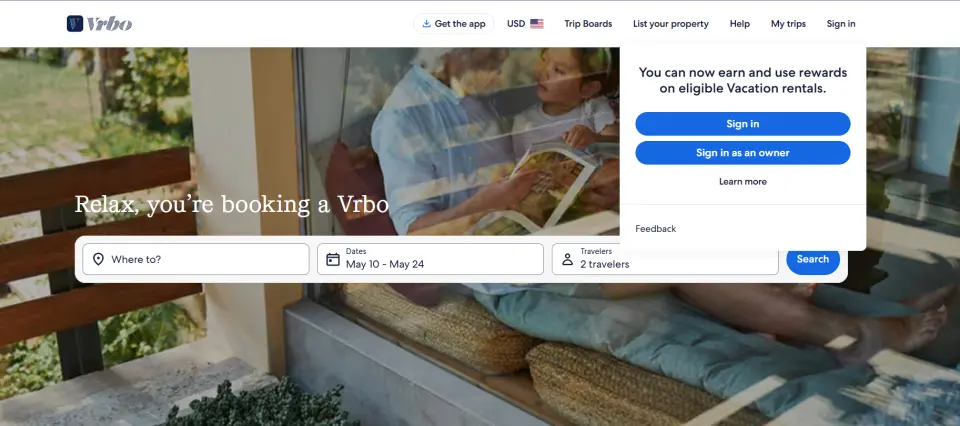The image size is (960, 426).
Task: Click the download icon in Get the app
Action: point(427,24)
